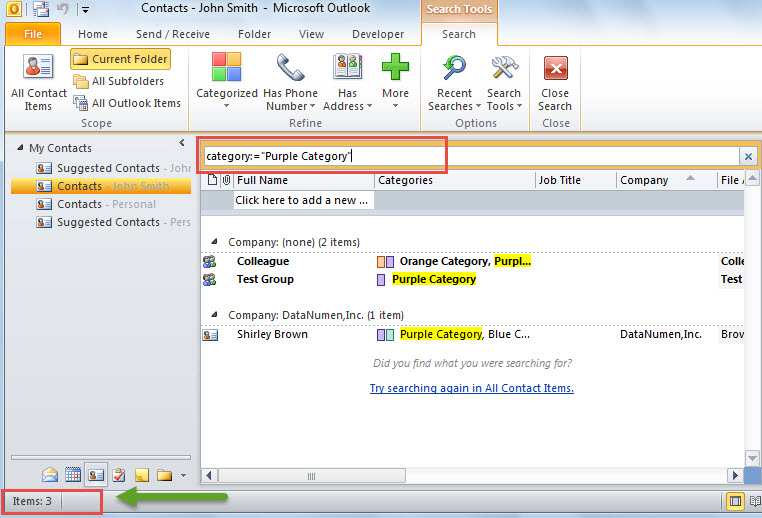Open Mail from the navigation bar
Viewport: 762px width, 518px height.
(50, 475)
